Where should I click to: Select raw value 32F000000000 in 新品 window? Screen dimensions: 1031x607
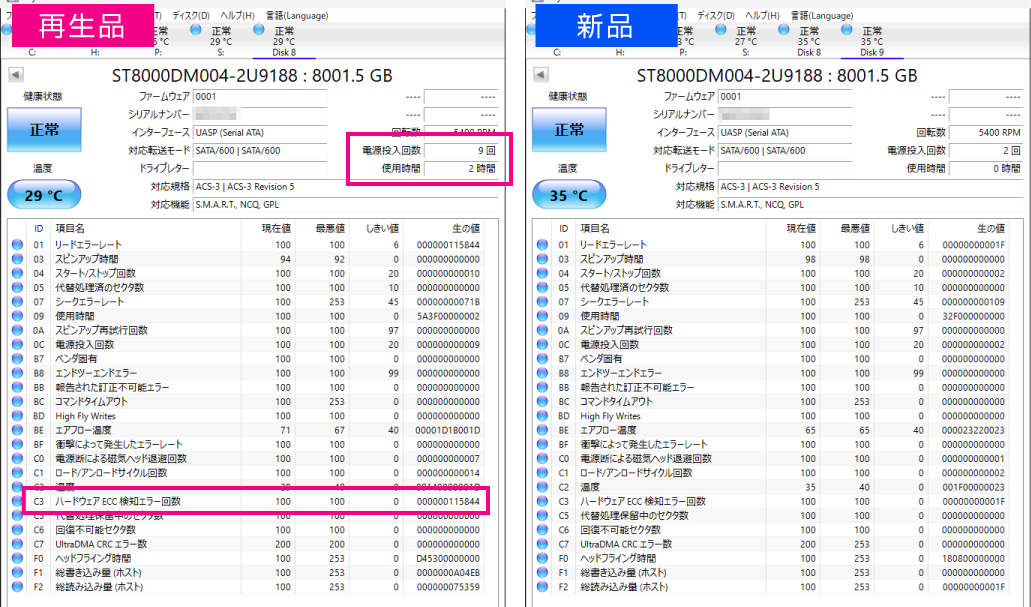[x=973, y=316]
